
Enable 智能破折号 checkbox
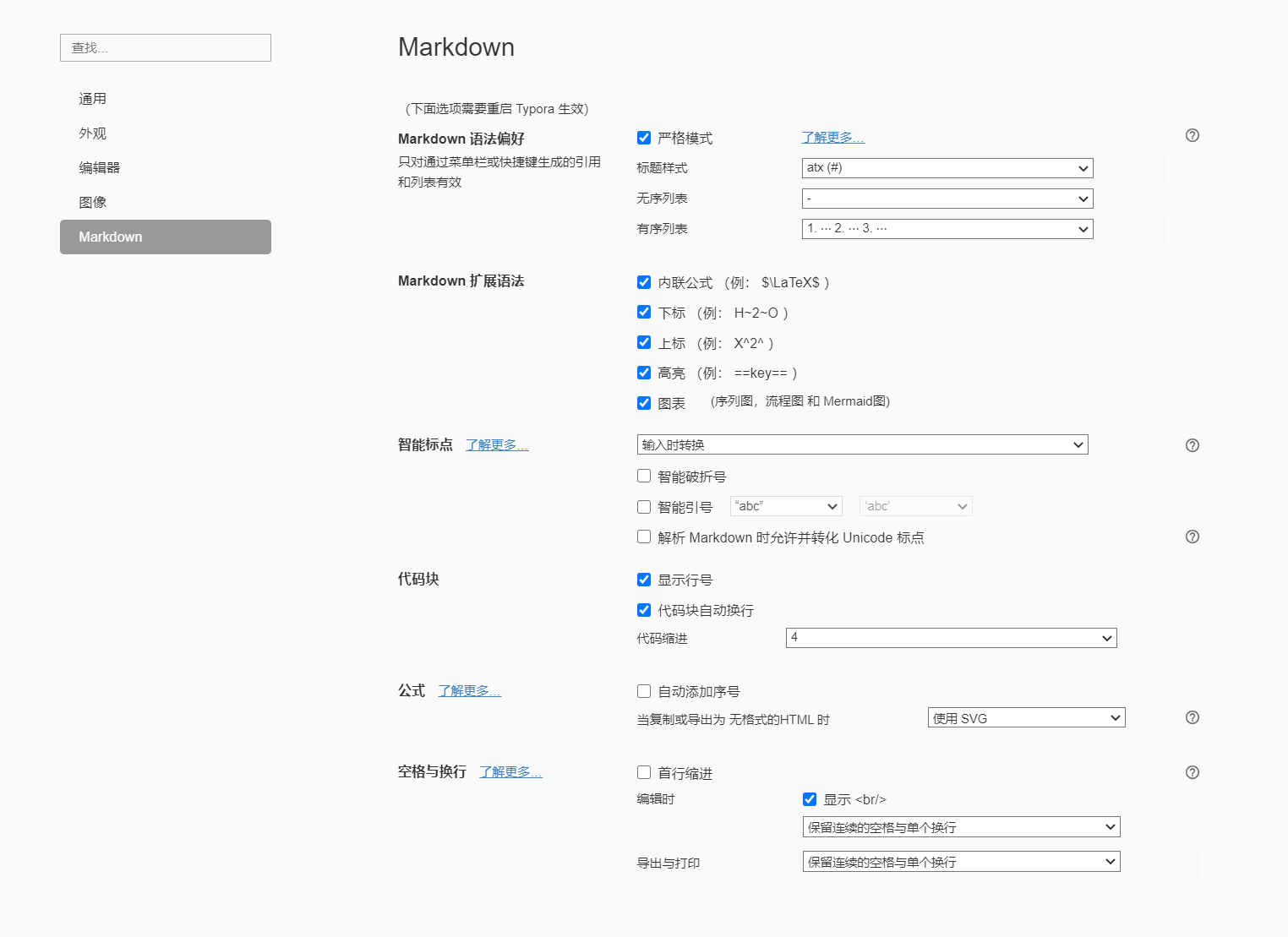point(644,476)
